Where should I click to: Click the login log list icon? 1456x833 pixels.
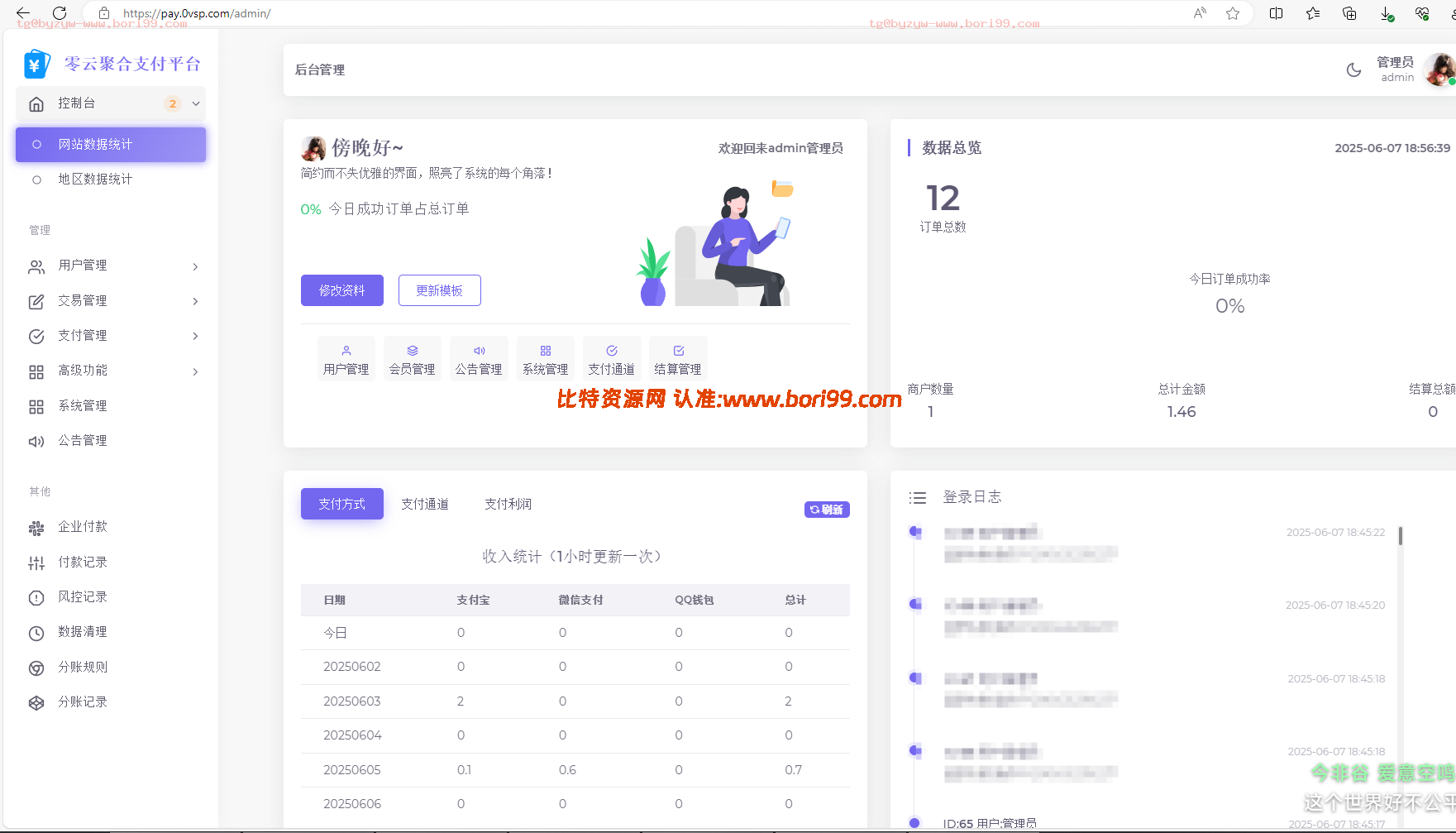pyautogui.click(x=918, y=498)
